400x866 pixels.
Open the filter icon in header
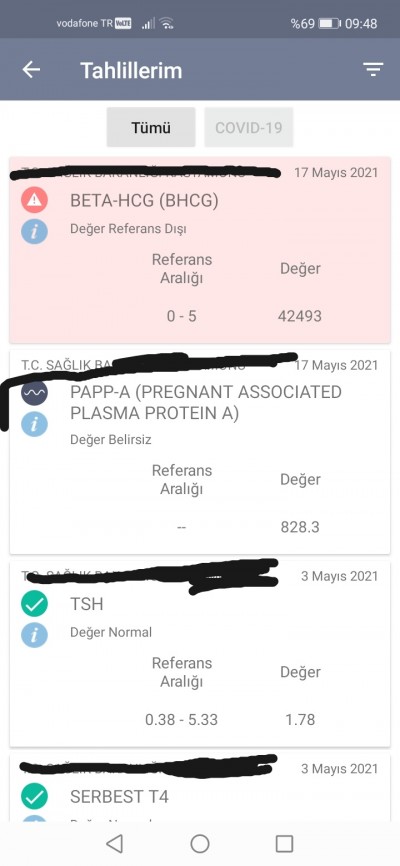click(373, 69)
